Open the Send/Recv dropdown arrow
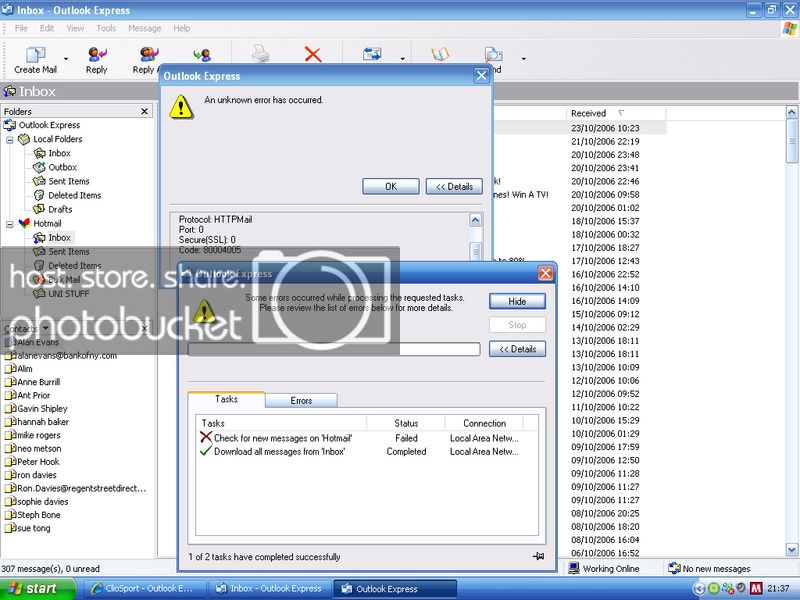The height and width of the screenshot is (600, 800). [403, 59]
